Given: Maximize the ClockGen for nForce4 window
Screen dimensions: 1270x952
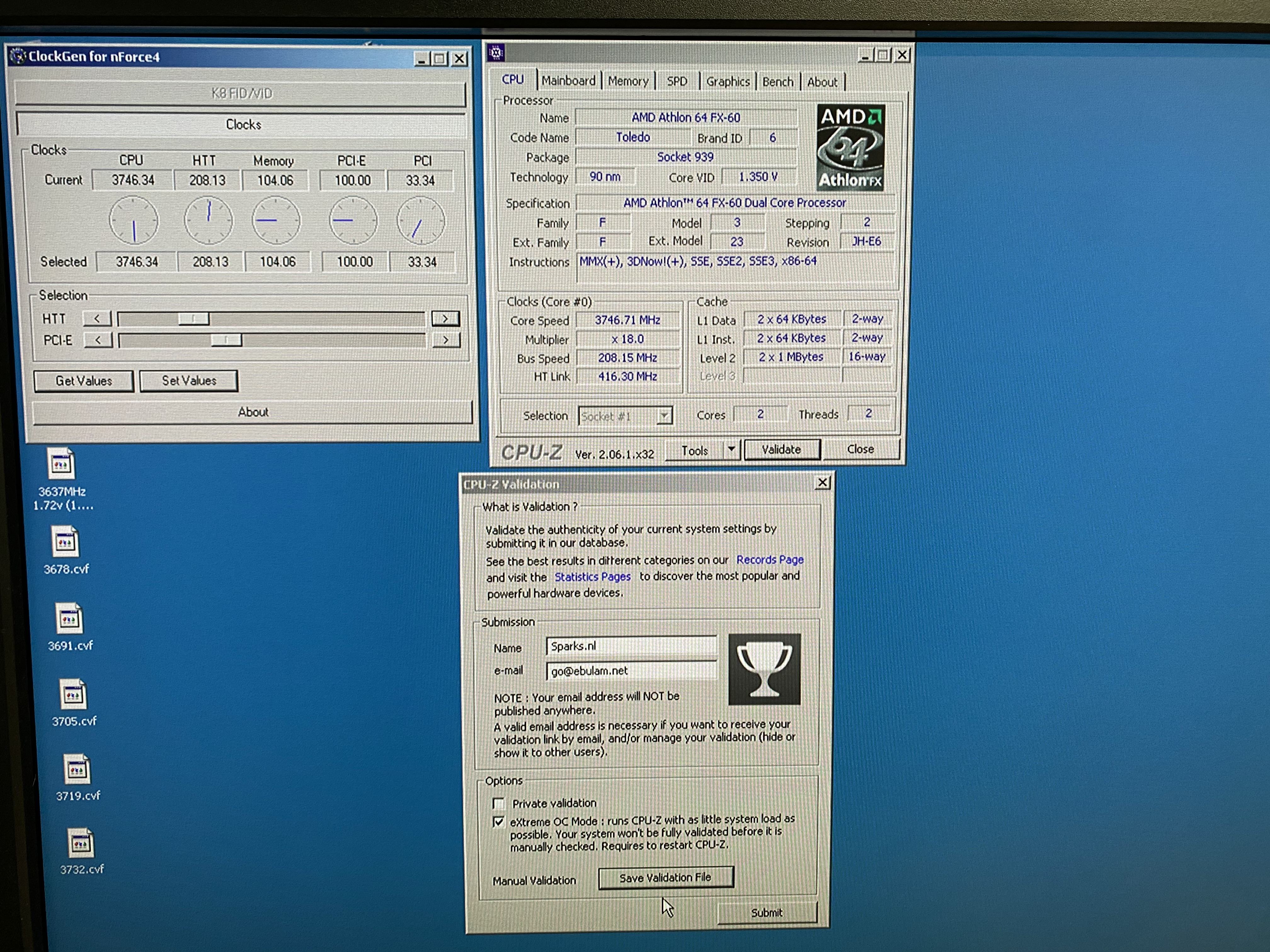Looking at the screenshot, I should pyautogui.click(x=440, y=59).
